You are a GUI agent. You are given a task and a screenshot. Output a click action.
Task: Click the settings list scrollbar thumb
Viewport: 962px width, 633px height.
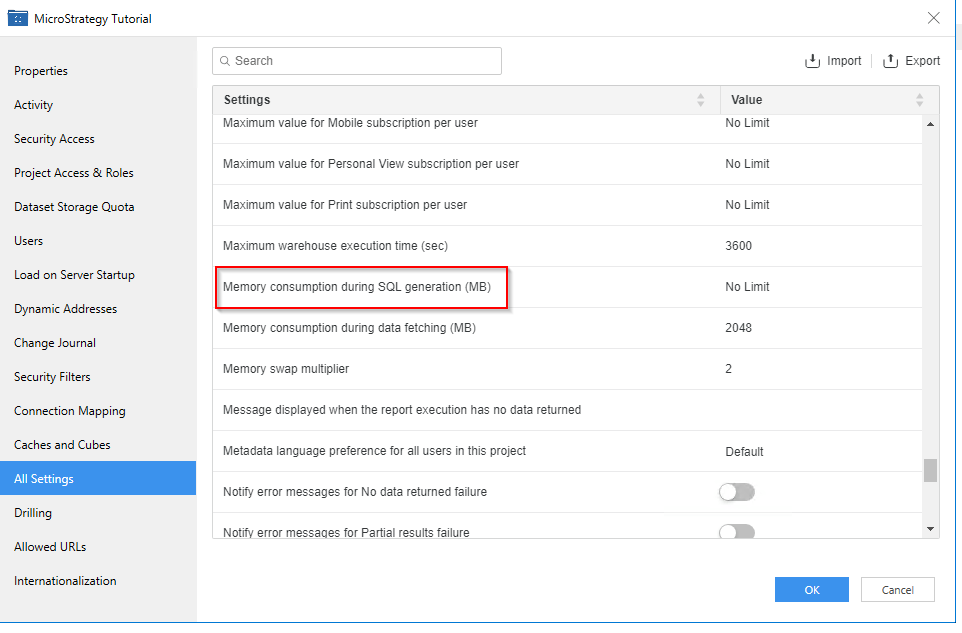(x=930, y=470)
